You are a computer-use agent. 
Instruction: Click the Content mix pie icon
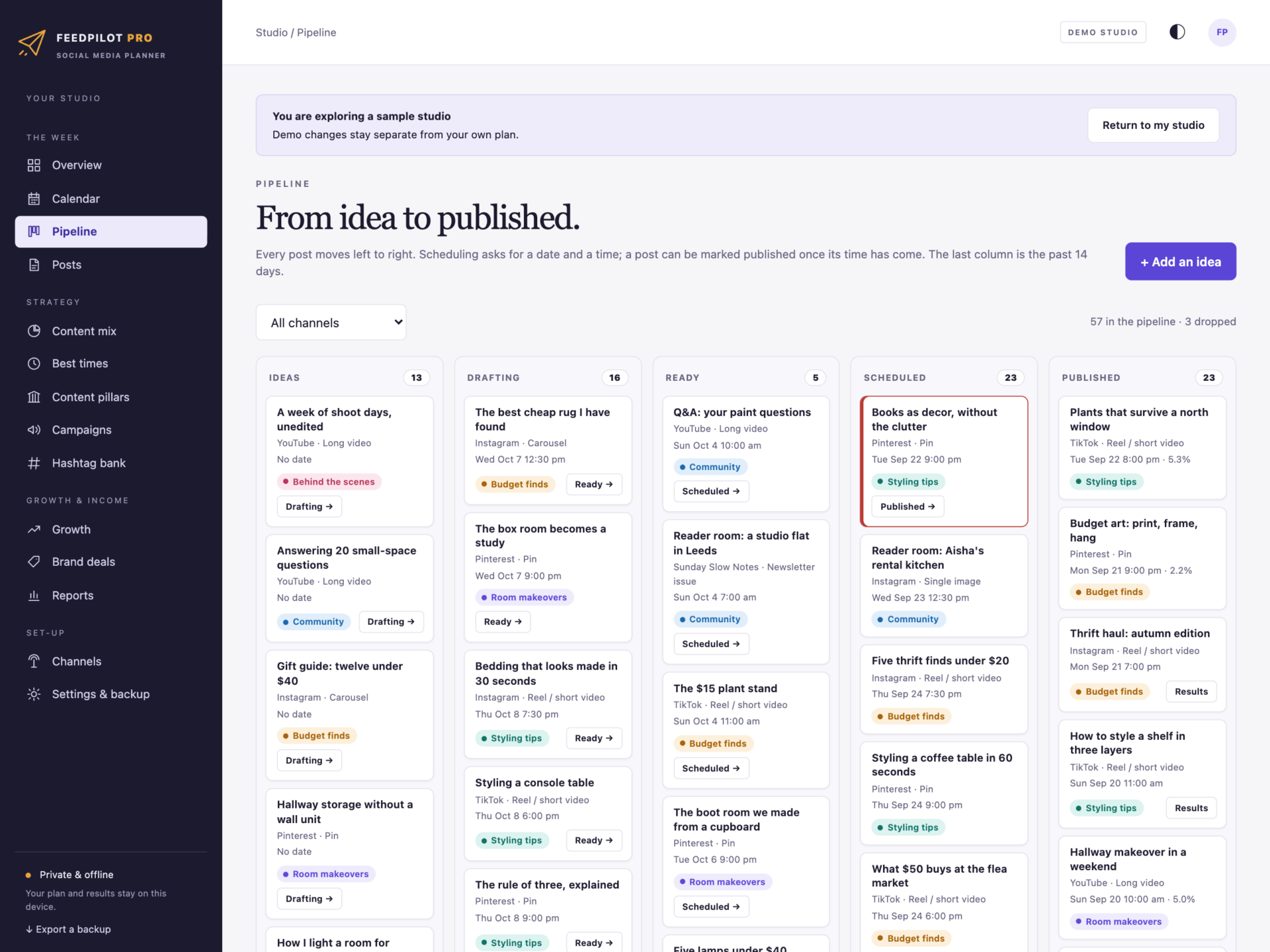[x=34, y=331]
